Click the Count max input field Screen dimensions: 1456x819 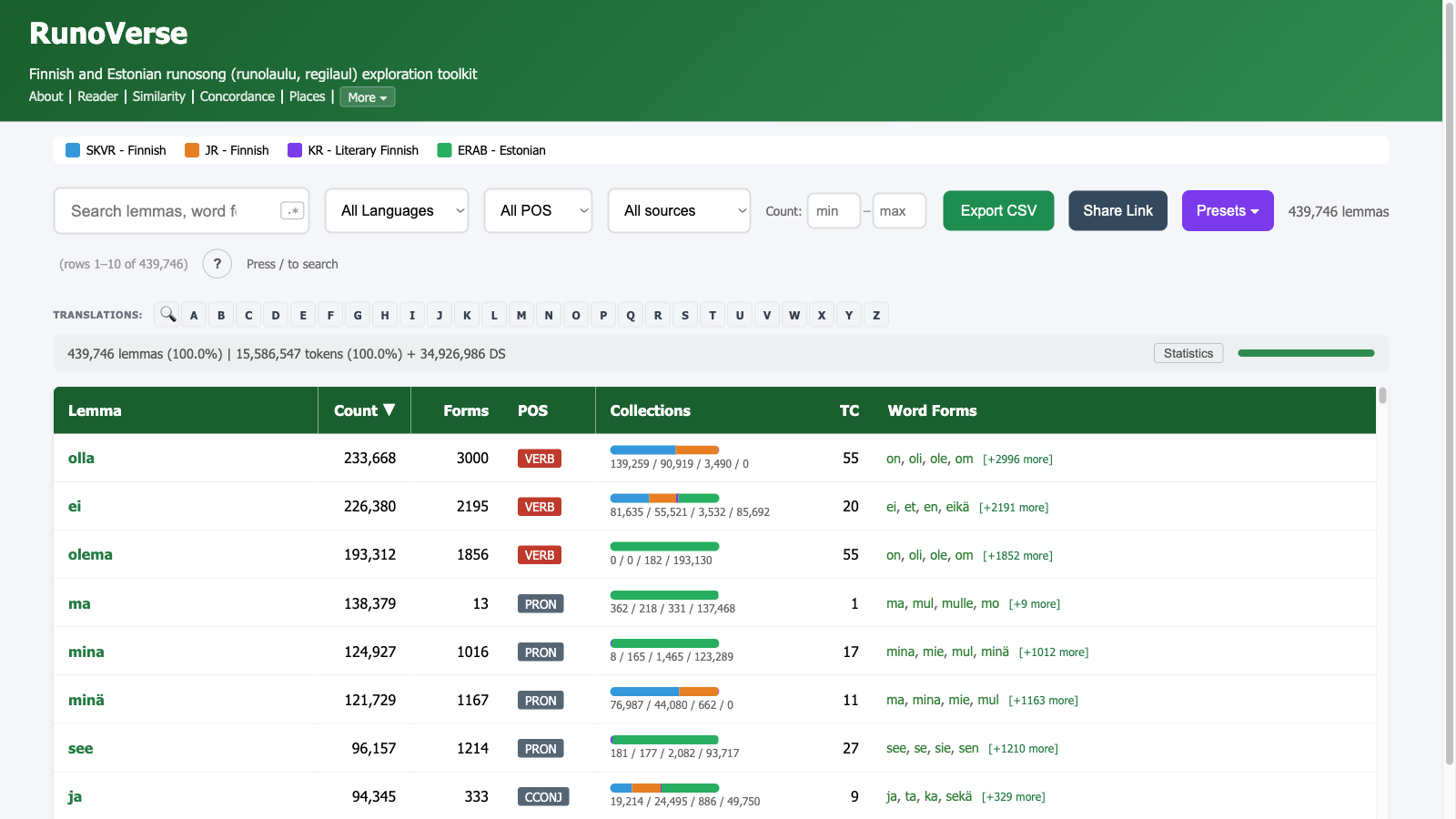point(899,211)
